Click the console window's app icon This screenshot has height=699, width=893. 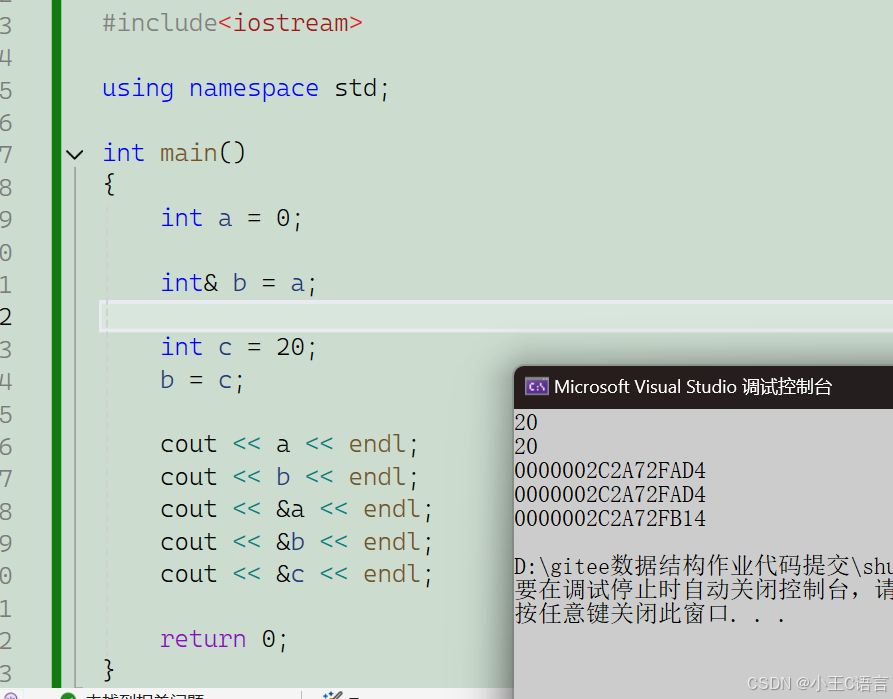click(536, 387)
